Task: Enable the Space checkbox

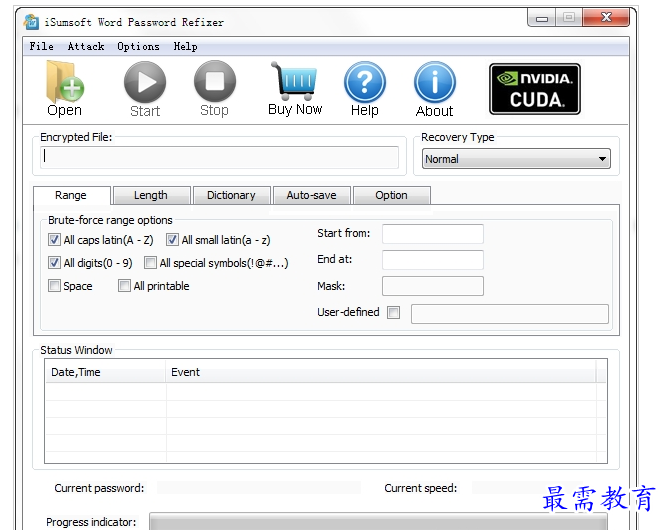Action: point(54,286)
